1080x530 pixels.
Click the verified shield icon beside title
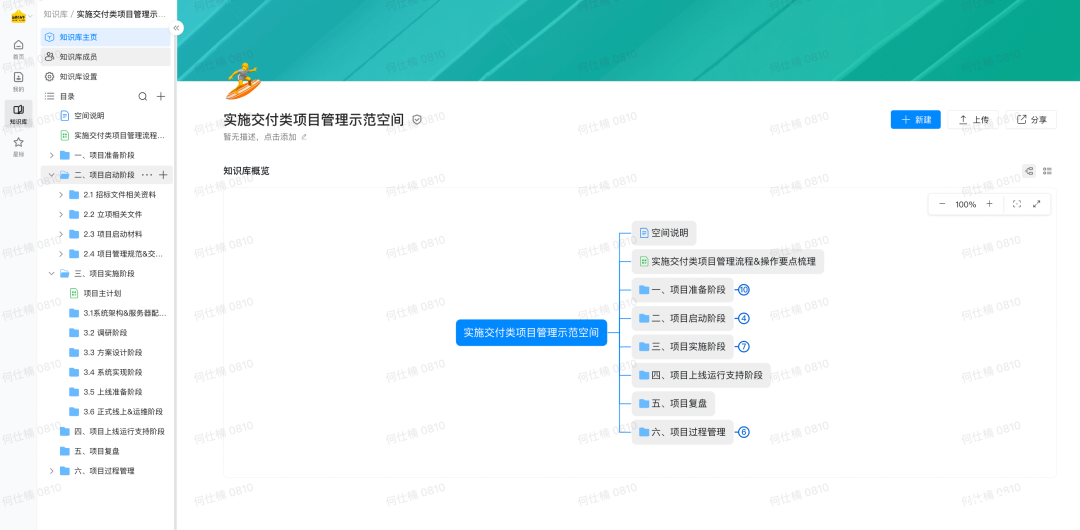[417, 120]
